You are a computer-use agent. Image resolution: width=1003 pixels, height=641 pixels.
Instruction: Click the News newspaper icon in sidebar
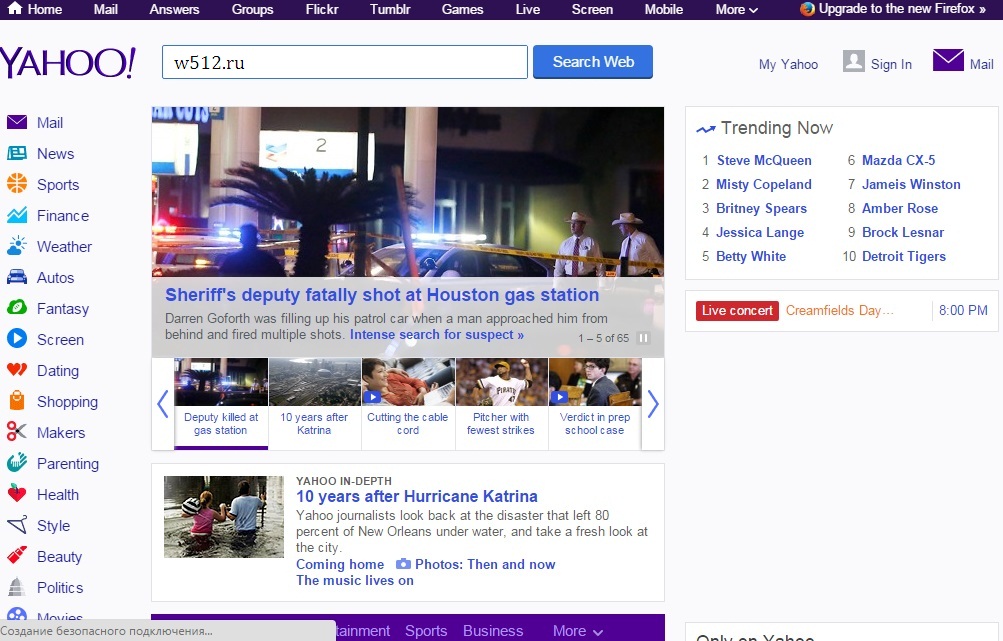pyautogui.click(x=17, y=153)
